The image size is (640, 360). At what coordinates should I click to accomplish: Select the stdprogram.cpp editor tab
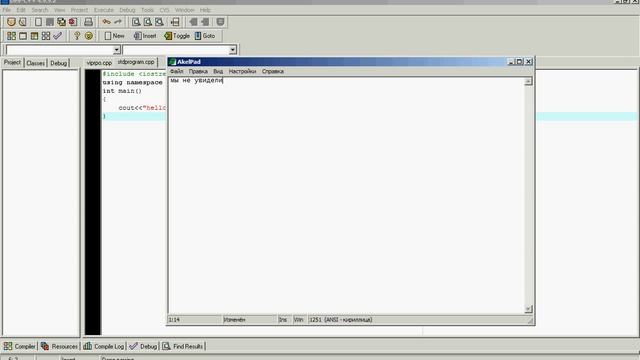click(136, 62)
